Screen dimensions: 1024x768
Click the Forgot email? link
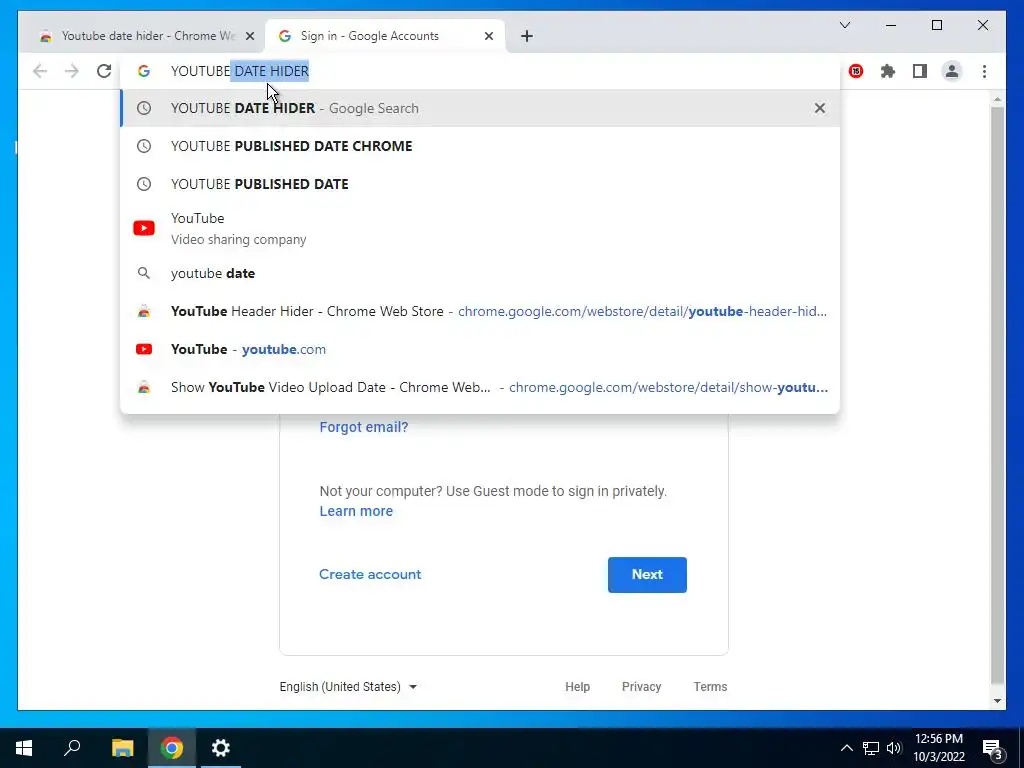click(364, 427)
